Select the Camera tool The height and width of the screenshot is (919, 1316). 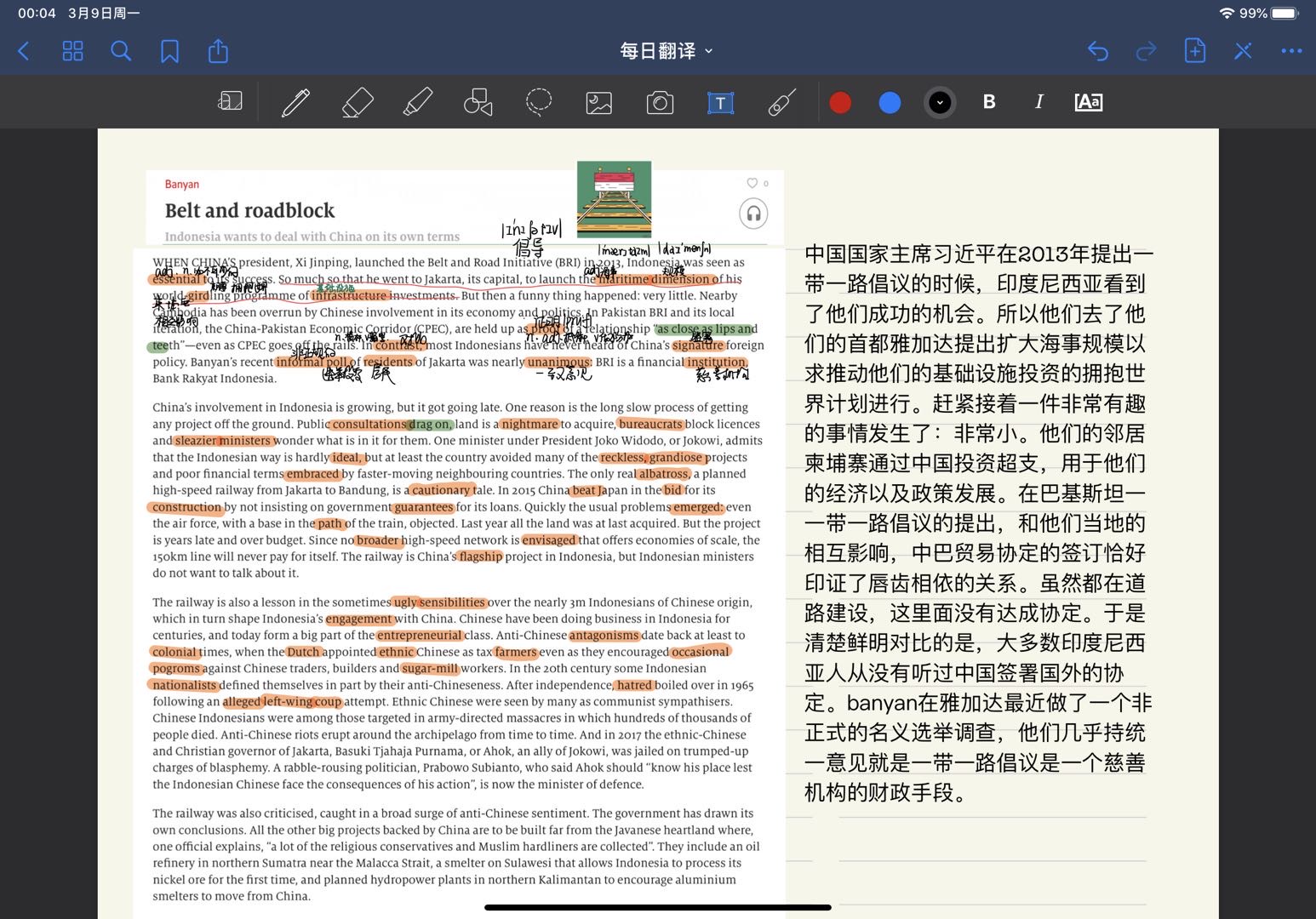[x=660, y=103]
